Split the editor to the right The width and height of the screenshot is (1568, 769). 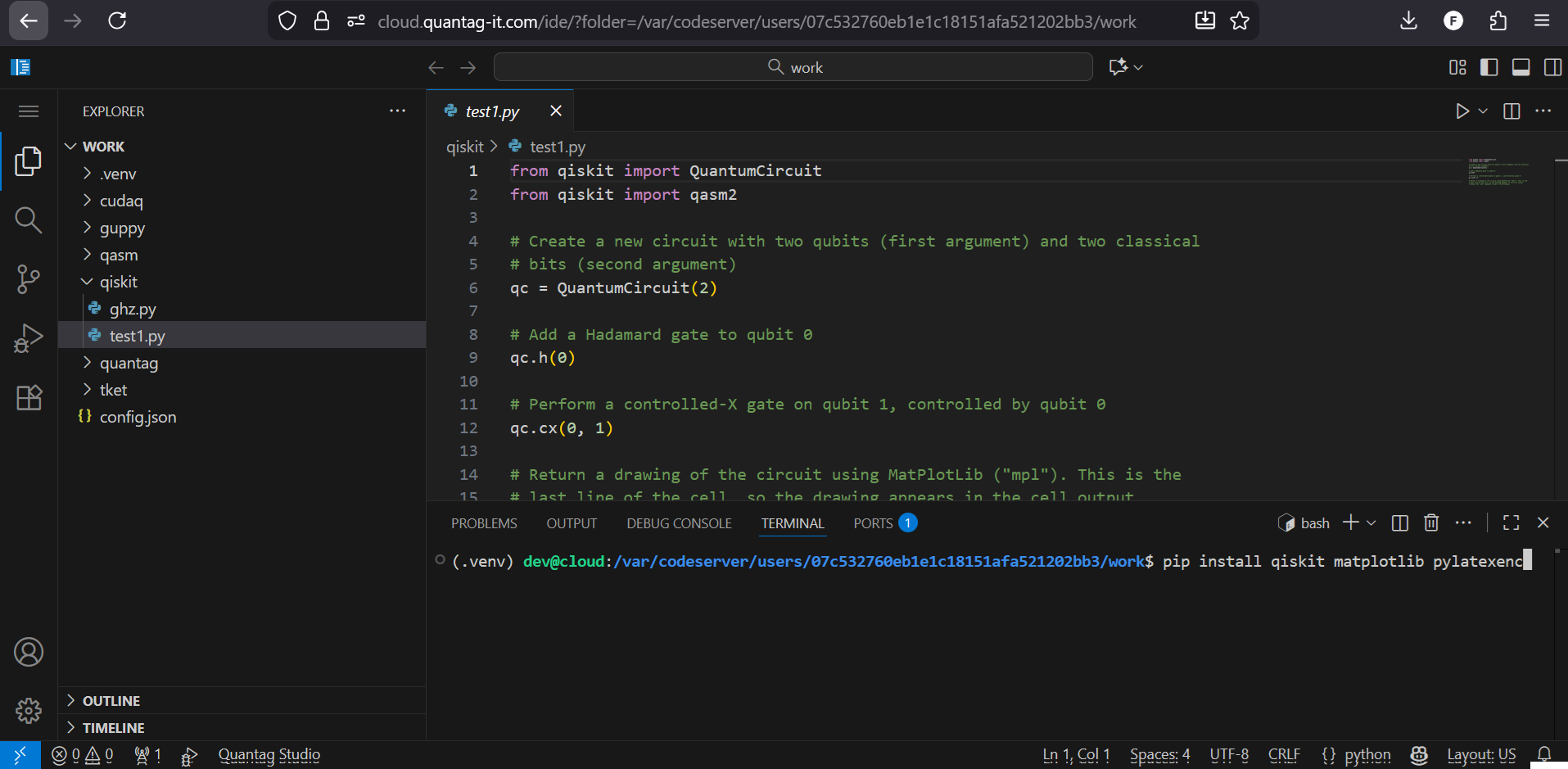[1512, 111]
